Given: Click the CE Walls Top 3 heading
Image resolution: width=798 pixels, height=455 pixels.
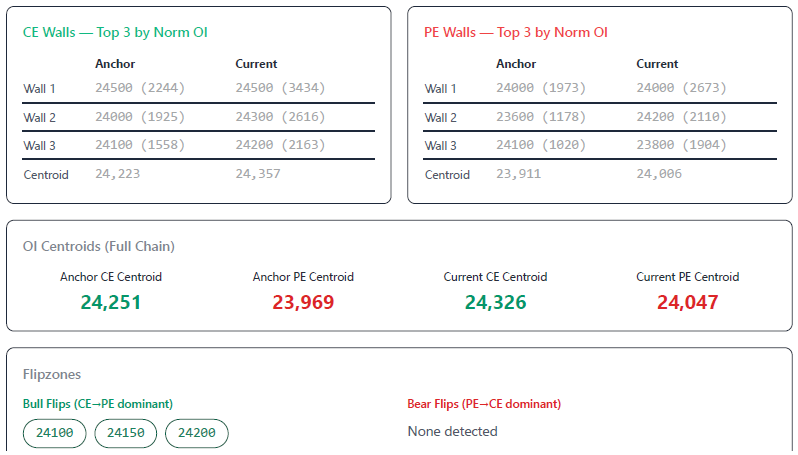Looking at the screenshot, I should coord(115,33).
